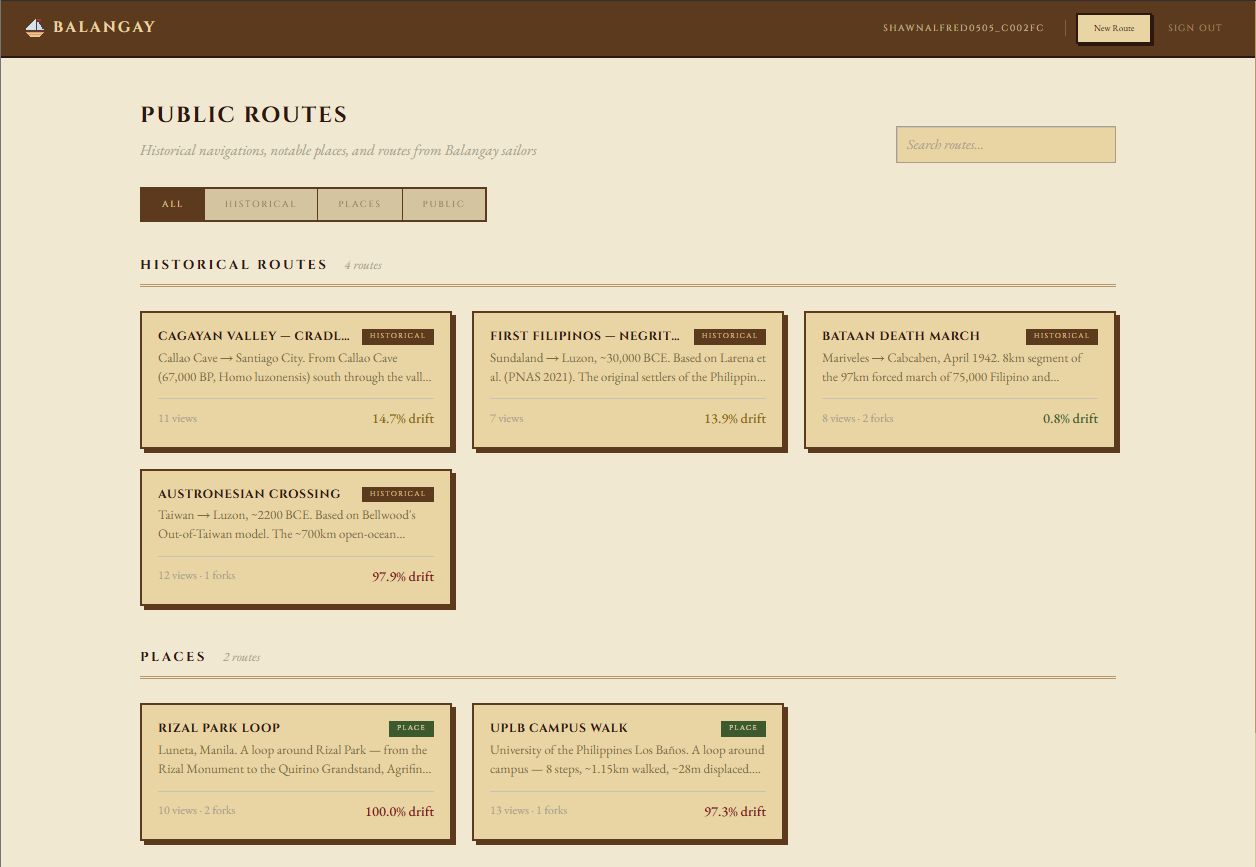Click the Historical Routes section heading
The width and height of the screenshot is (1256, 867).
pos(234,265)
